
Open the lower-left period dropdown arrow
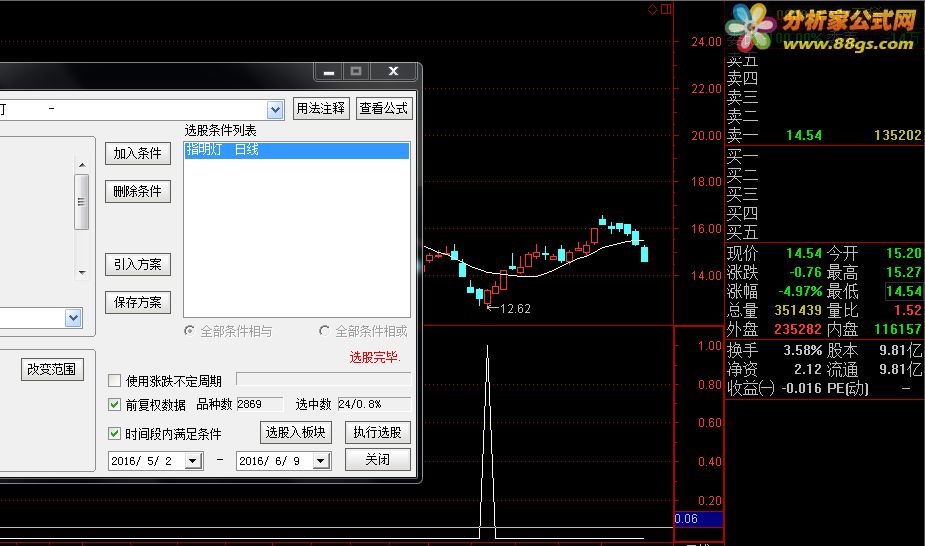[73, 318]
